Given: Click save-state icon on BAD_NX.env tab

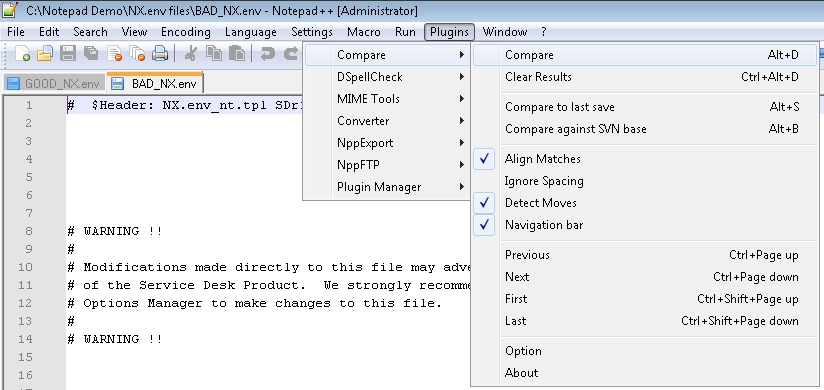Looking at the screenshot, I should [118, 84].
